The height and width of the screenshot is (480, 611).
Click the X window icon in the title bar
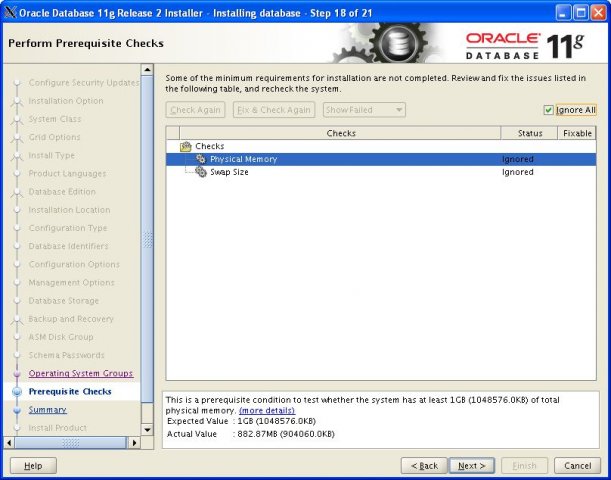(11, 13)
